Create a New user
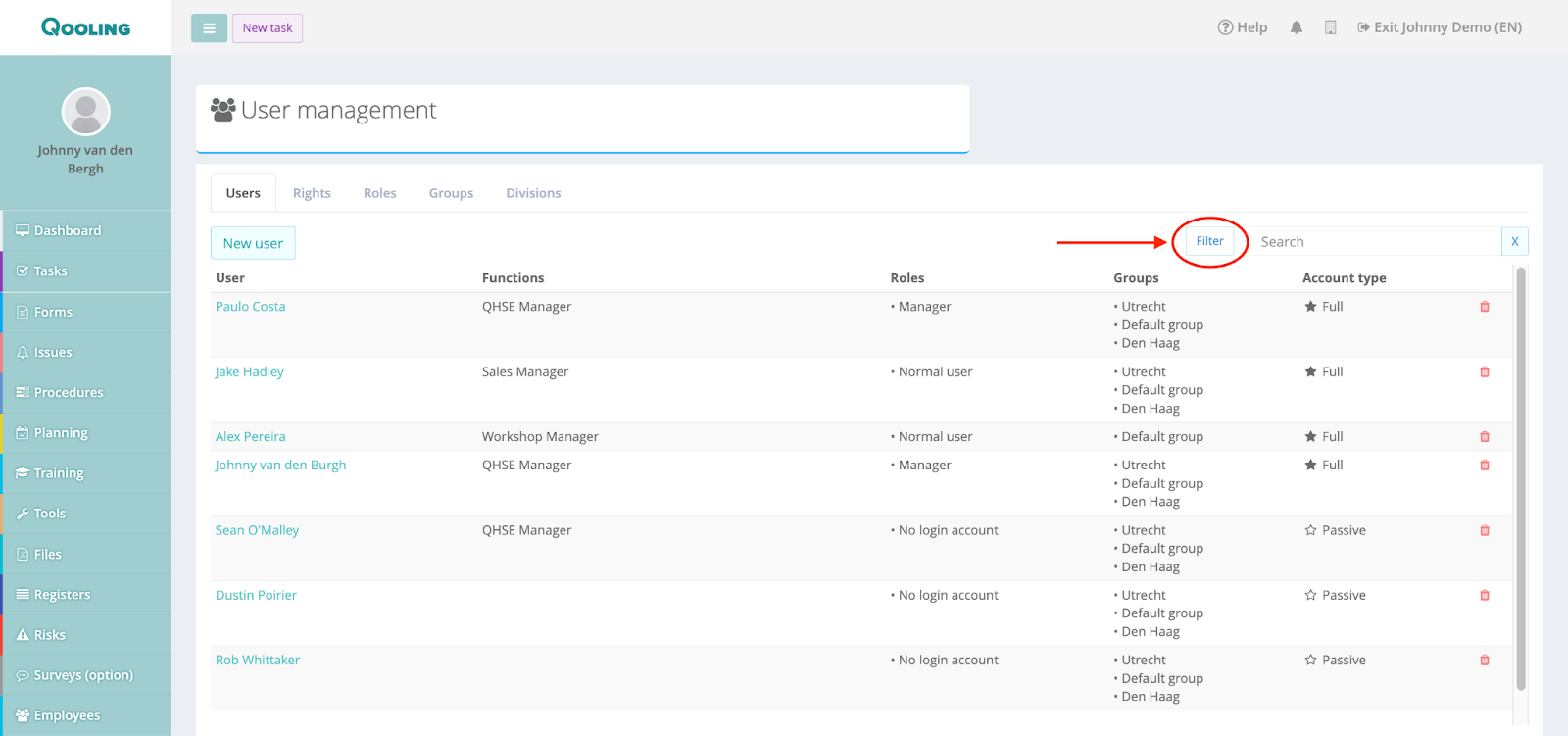The width and height of the screenshot is (1568, 736). click(253, 243)
